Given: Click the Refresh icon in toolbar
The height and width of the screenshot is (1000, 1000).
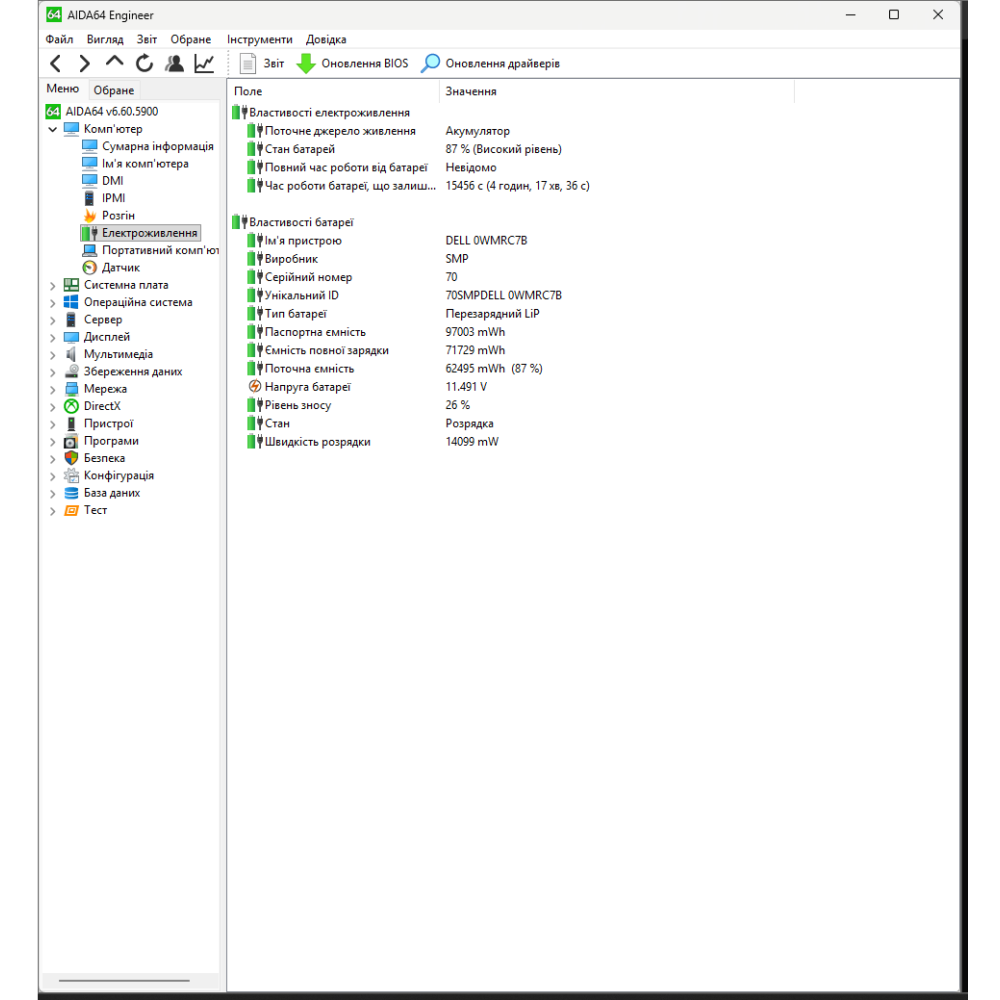Looking at the screenshot, I should coord(145,64).
